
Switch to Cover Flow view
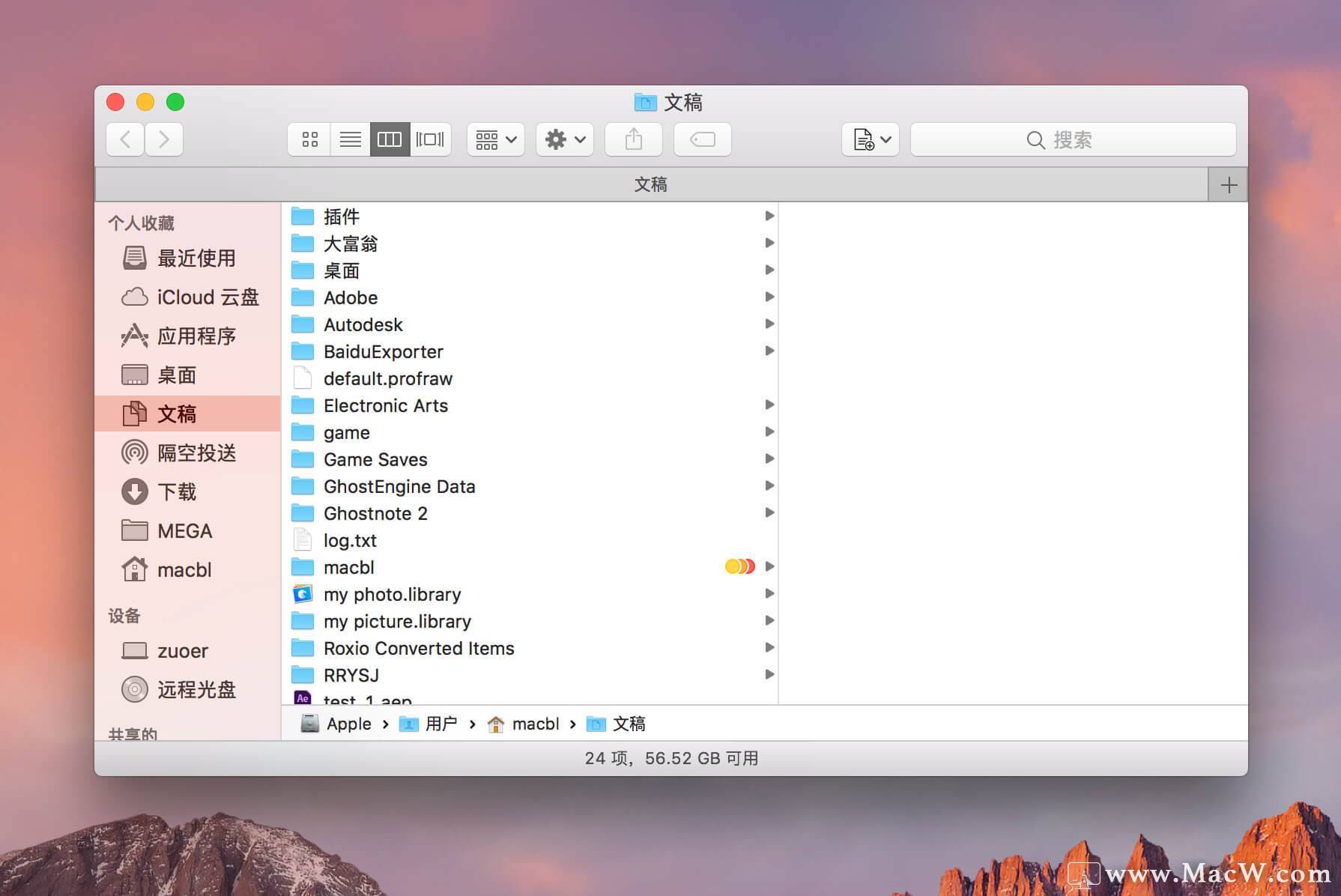(x=430, y=139)
